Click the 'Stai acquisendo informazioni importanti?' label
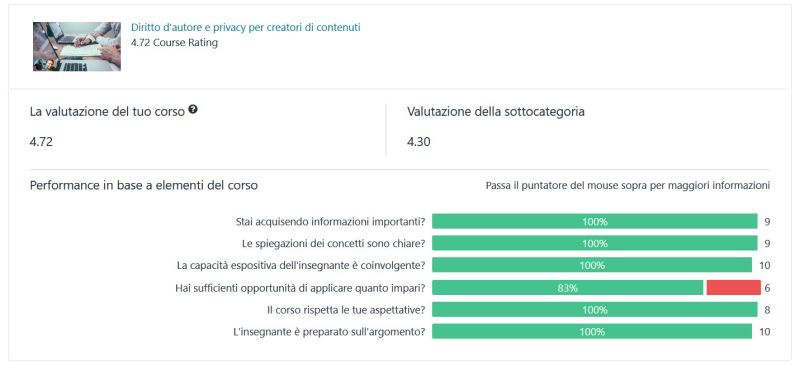The height and width of the screenshot is (365, 800). click(x=331, y=222)
